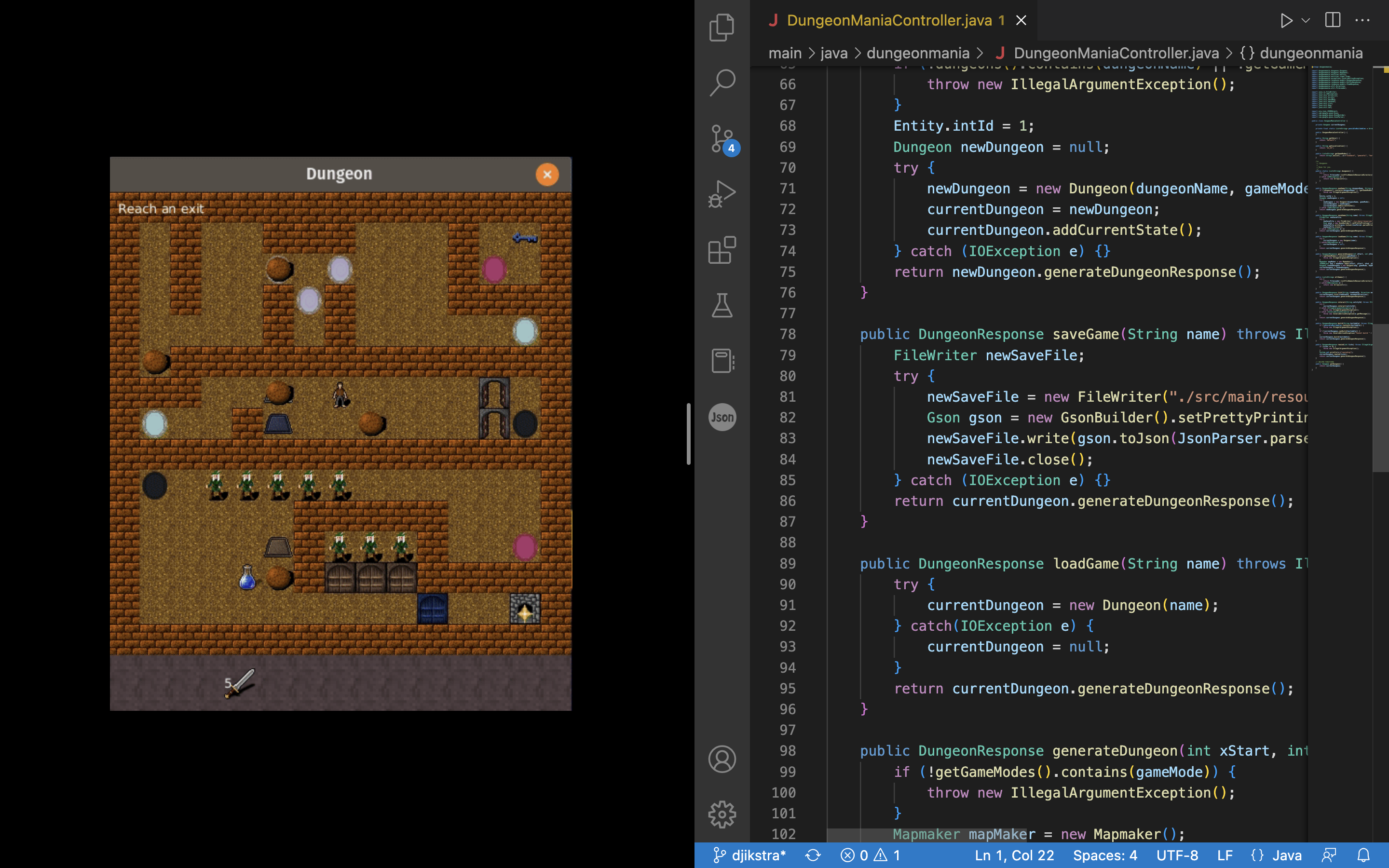The height and width of the screenshot is (868, 1389).
Task: Open the Run and Debug panel
Action: click(x=722, y=193)
